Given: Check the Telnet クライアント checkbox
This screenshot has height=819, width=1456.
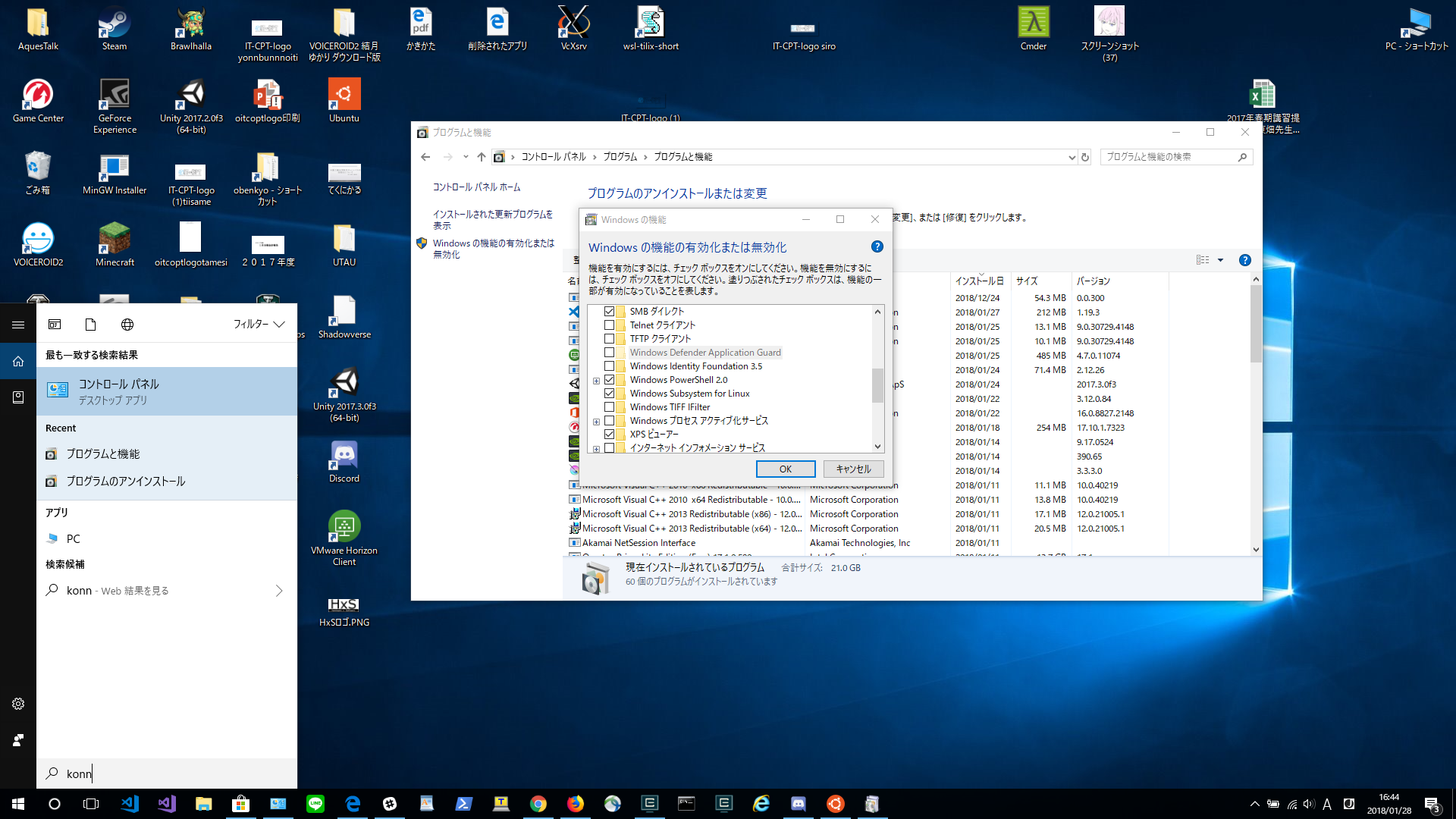Looking at the screenshot, I should [x=609, y=325].
